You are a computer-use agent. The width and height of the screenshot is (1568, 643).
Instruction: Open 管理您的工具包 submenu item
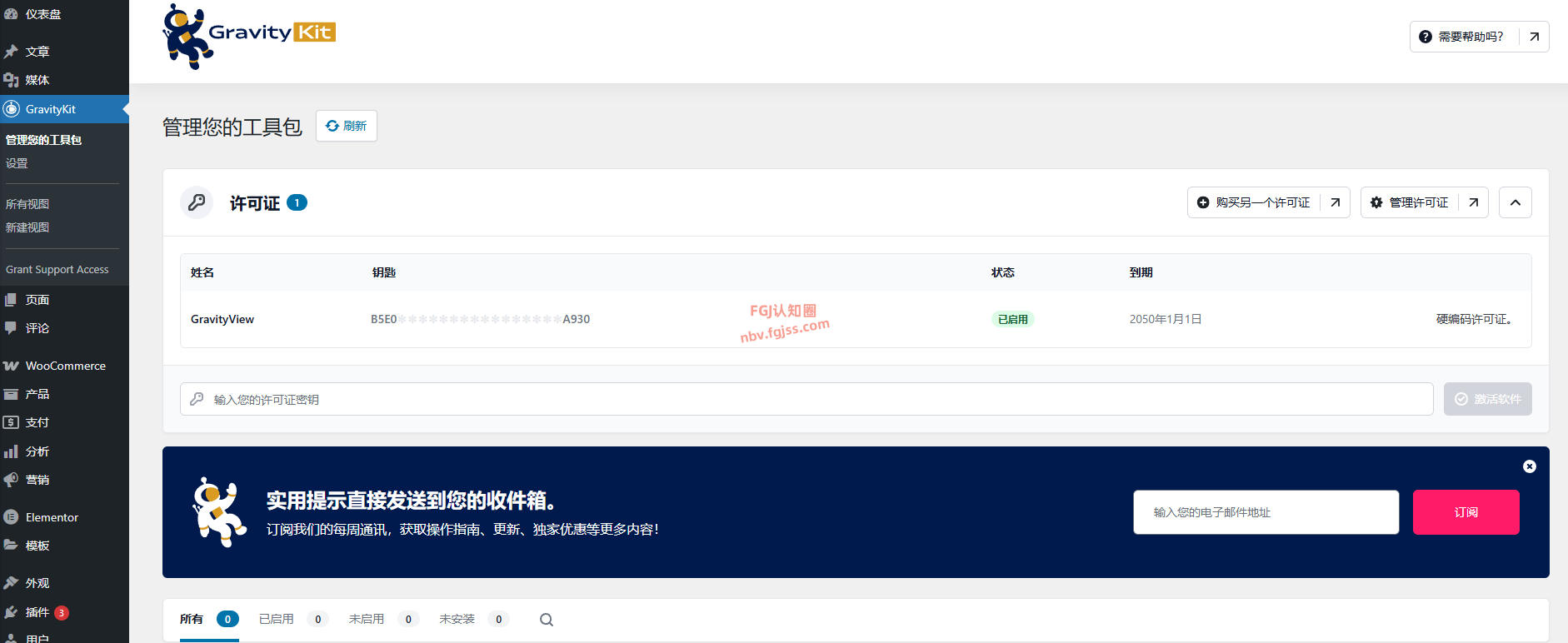point(43,140)
